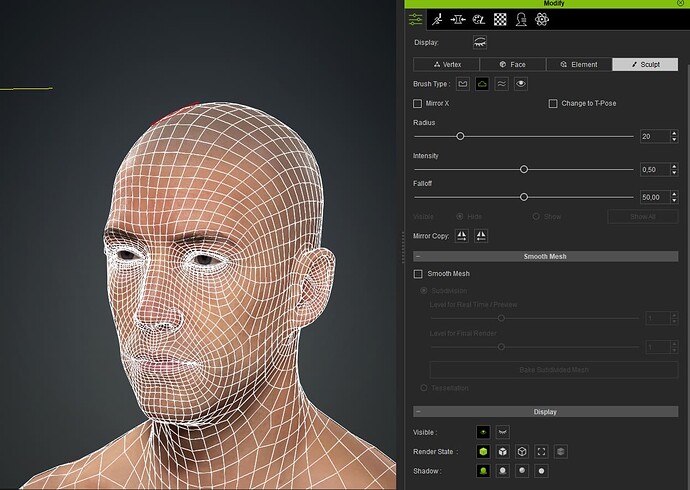Choose the fourth Shadow option

(541, 471)
